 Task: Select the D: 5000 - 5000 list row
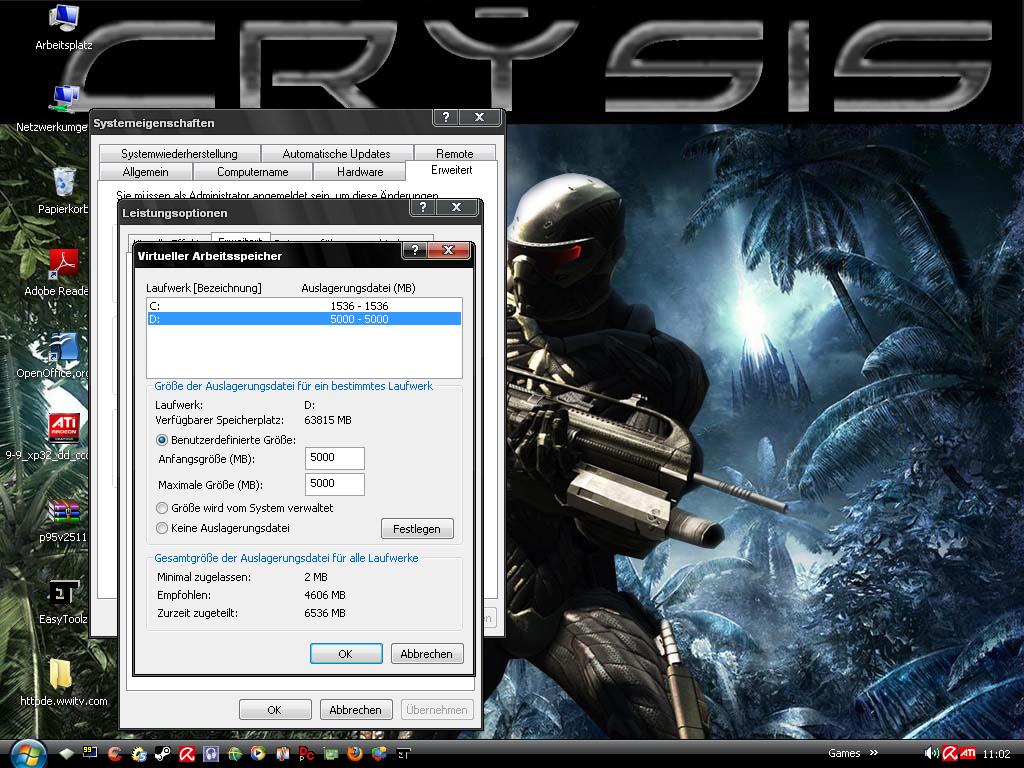pos(304,319)
